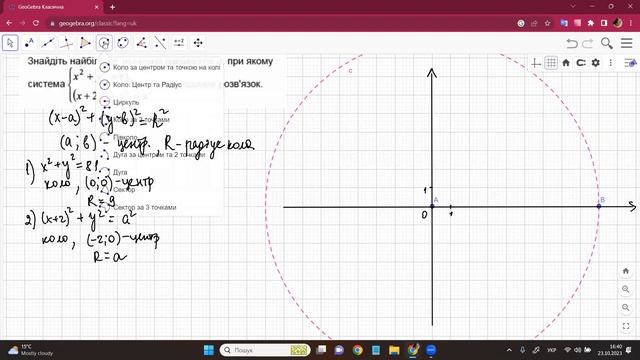Click point A at the origin
Image resolution: width=640 pixels, height=360 pixels.
point(432,206)
